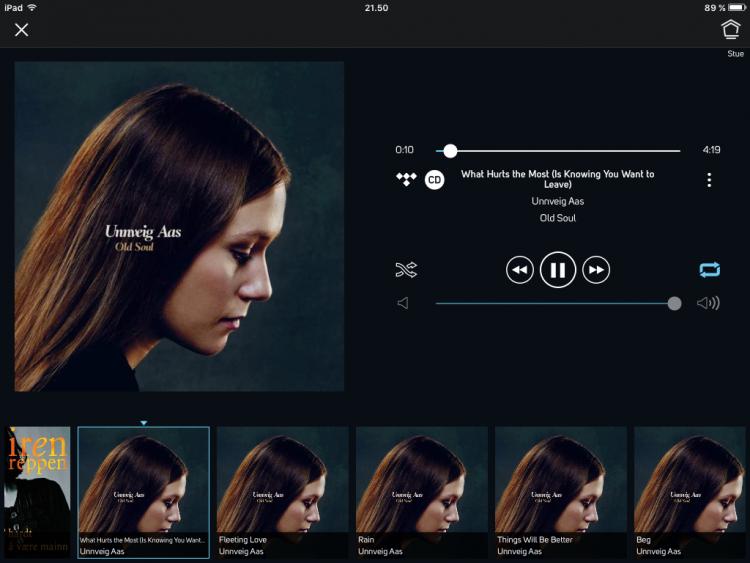Screen dimensions: 750x563
Task: Click the battery indicator icon
Action: click(x=737, y=8)
